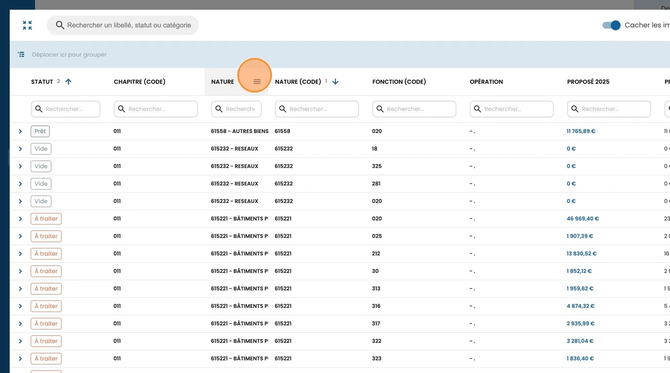This screenshot has width=670, height=373.
Task: Sort by the STATUT column header
Action: click(42, 82)
